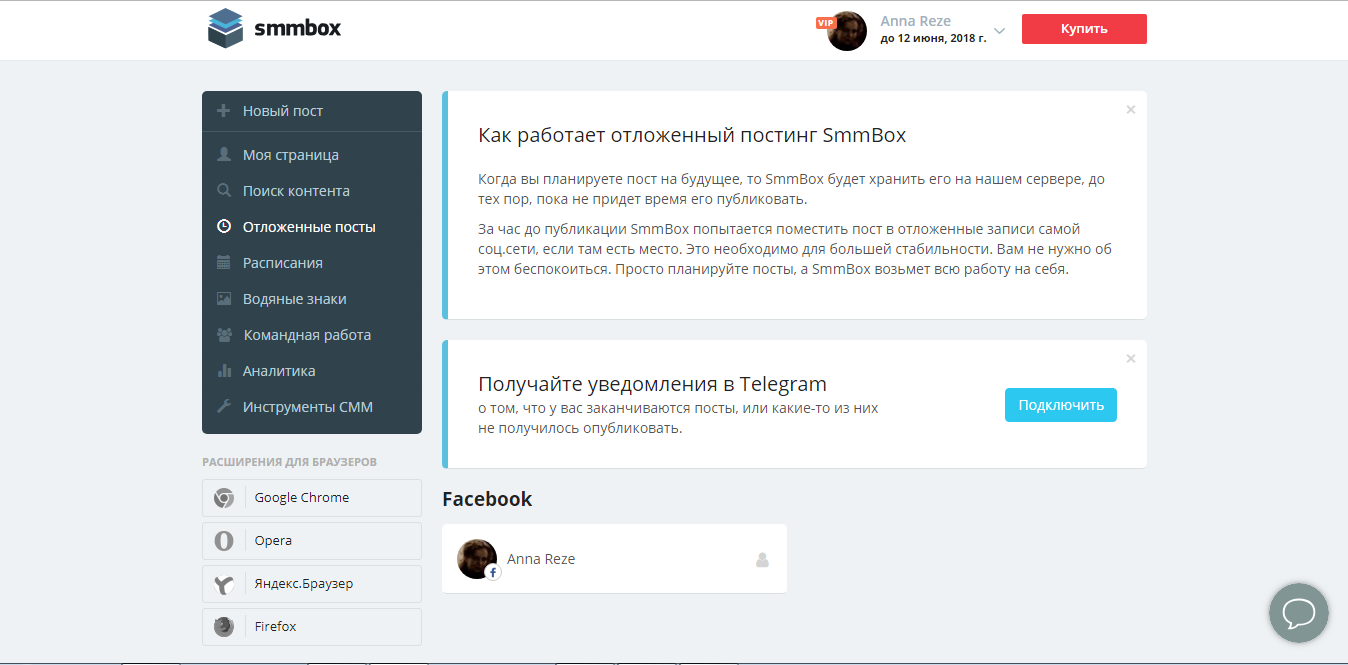Click the clock icon beside Отложенные посты
The image size is (1348, 665).
pos(224,227)
